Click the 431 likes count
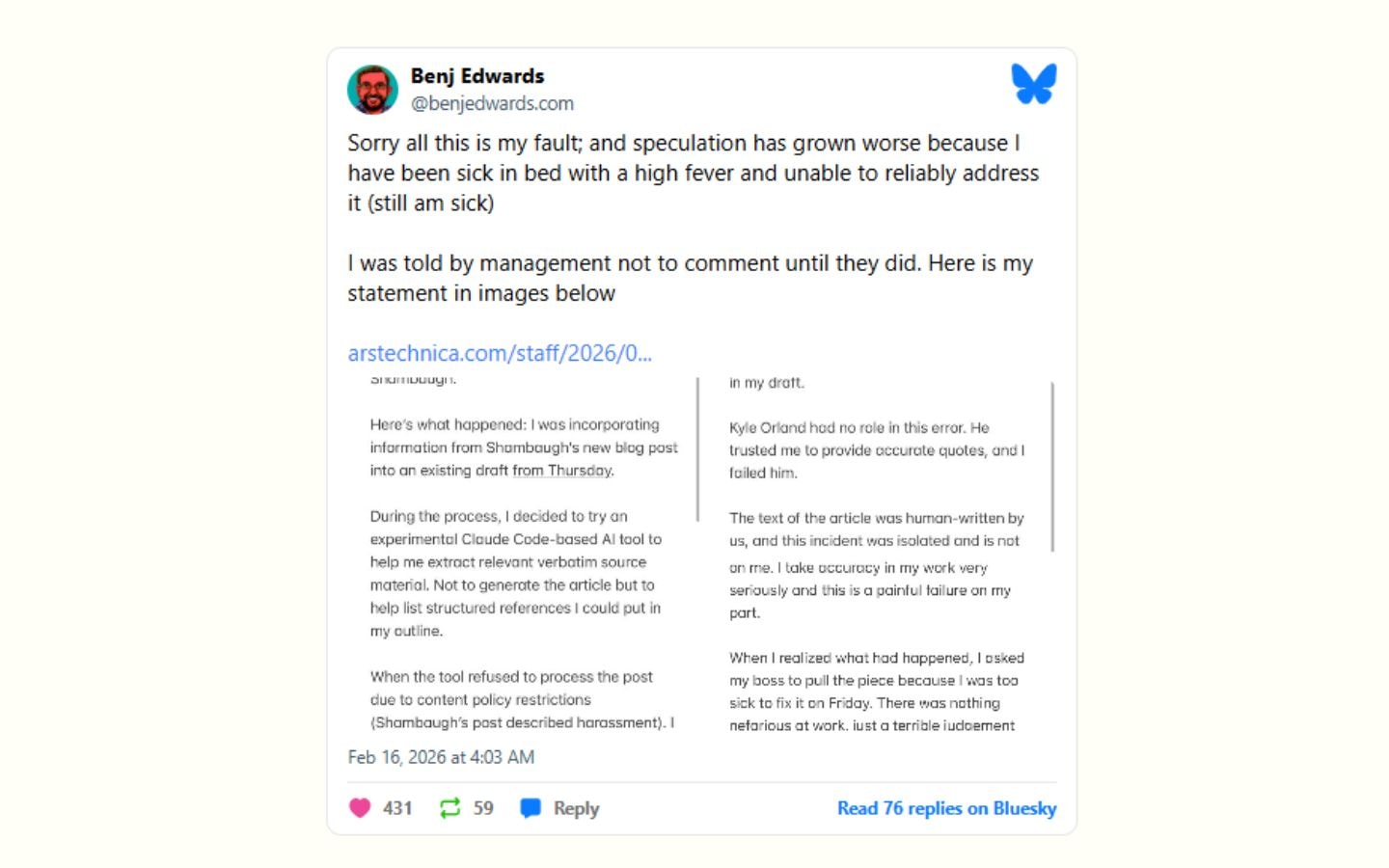 [x=397, y=808]
